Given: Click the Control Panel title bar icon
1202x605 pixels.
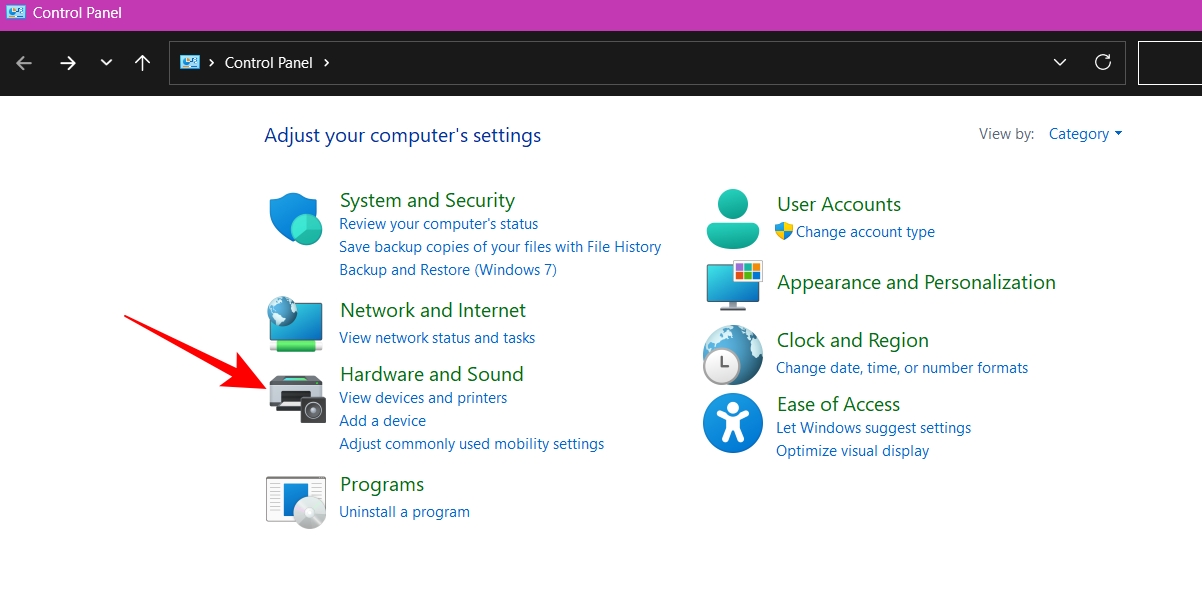Looking at the screenshot, I should pos(15,13).
